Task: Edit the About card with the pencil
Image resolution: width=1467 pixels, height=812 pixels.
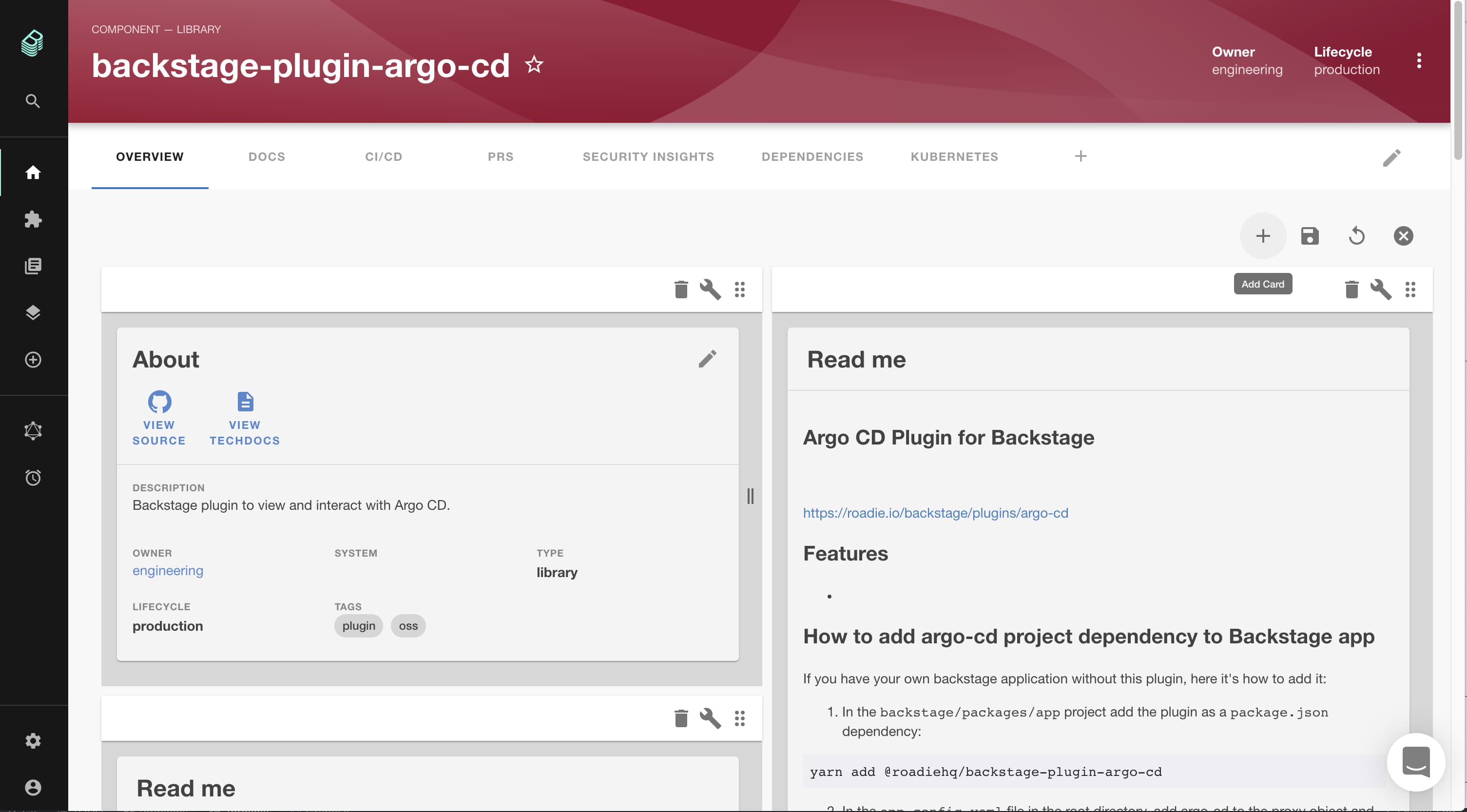Action: [708, 359]
